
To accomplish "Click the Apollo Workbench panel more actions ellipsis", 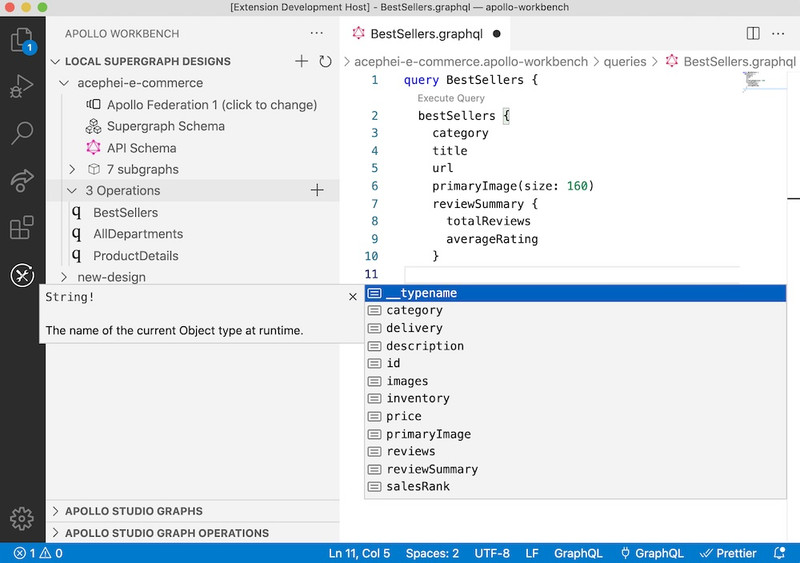I will (x=316, y=33).
